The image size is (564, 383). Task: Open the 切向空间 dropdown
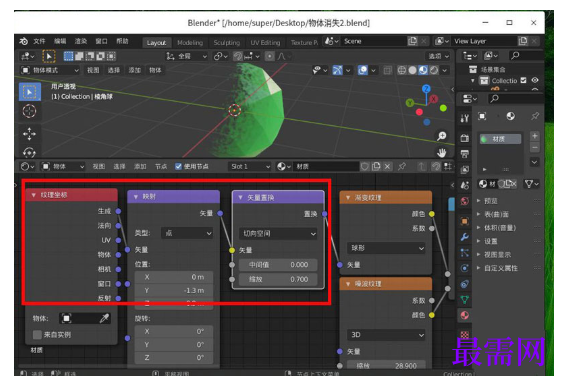(278, 234)
